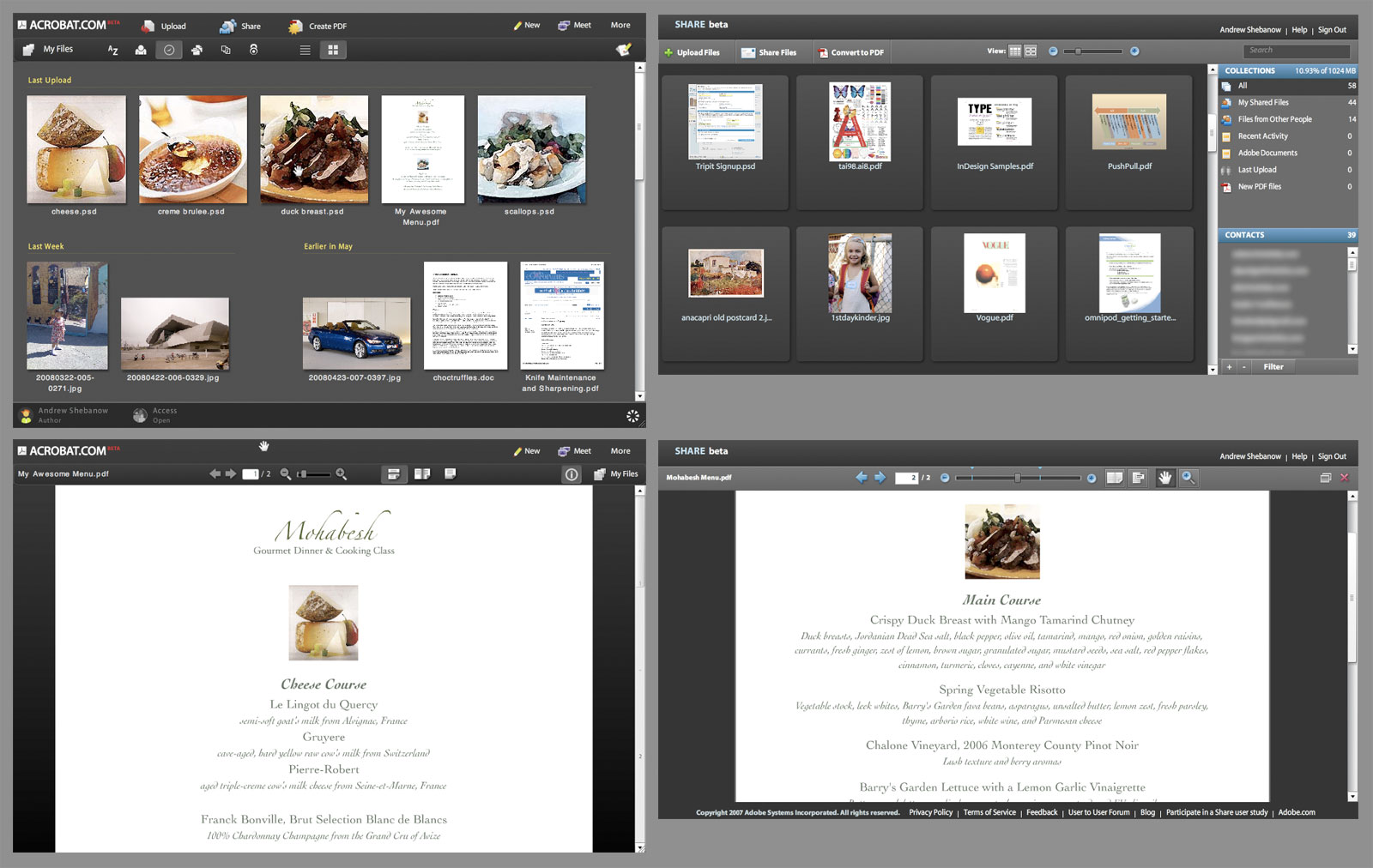Open the cheese.psd thumbnail

pos(76,149)
